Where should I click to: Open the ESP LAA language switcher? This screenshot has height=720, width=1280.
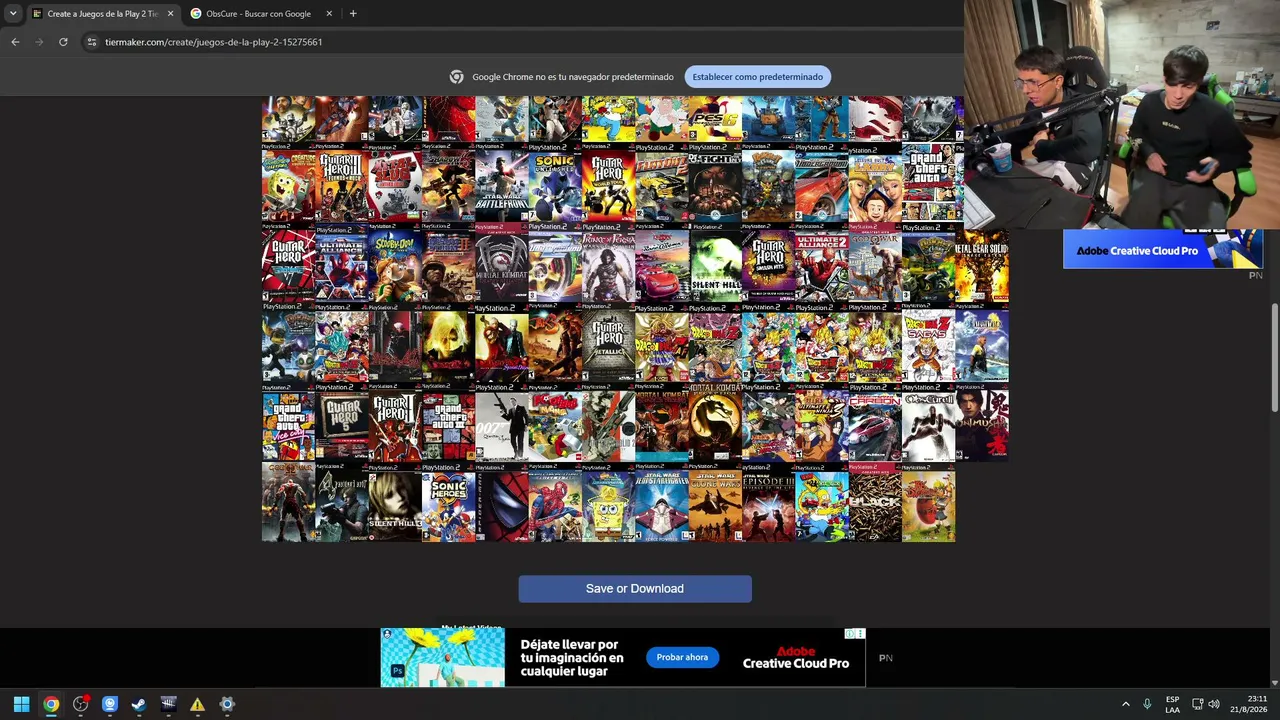1172,704
